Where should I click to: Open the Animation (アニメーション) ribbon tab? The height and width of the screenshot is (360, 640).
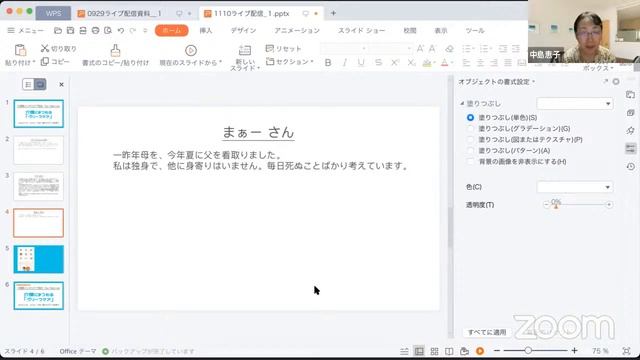tap(297, 31)
